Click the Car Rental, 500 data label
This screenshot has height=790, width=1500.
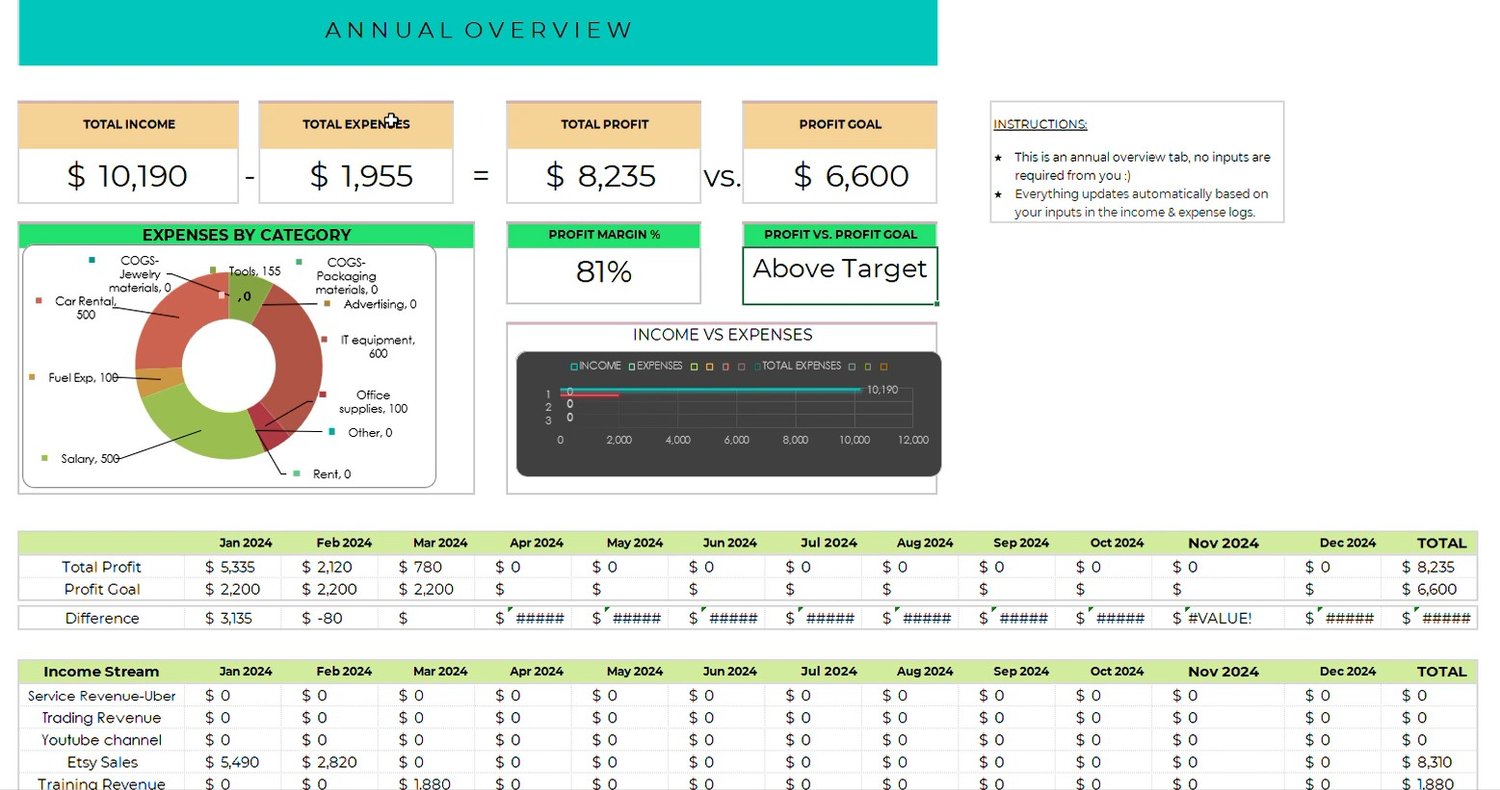pos(86,308)
